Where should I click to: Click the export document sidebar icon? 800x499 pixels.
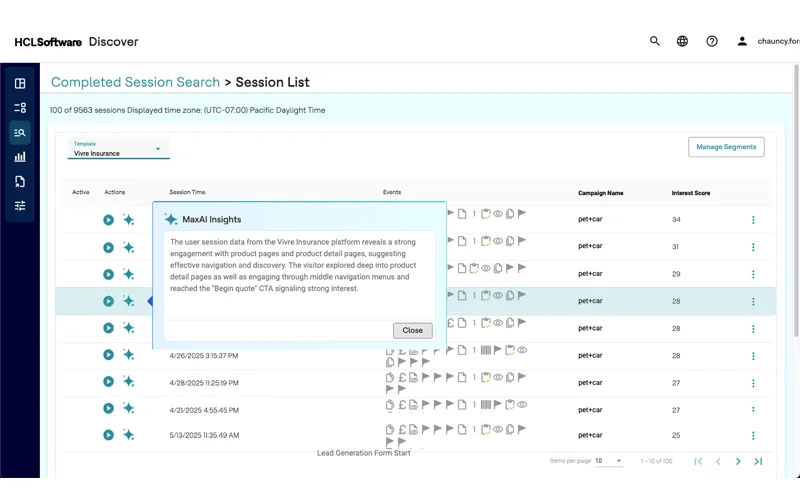[20, 181]
